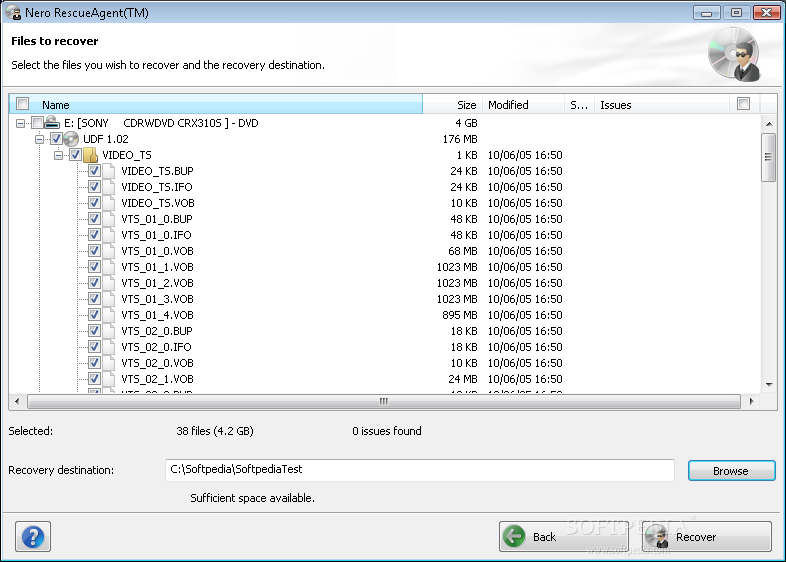This screenshot has width=786, height=562.
Task: Click the scroll up arrow of file list
Action: pyautogui.click(x=768, y=123)
